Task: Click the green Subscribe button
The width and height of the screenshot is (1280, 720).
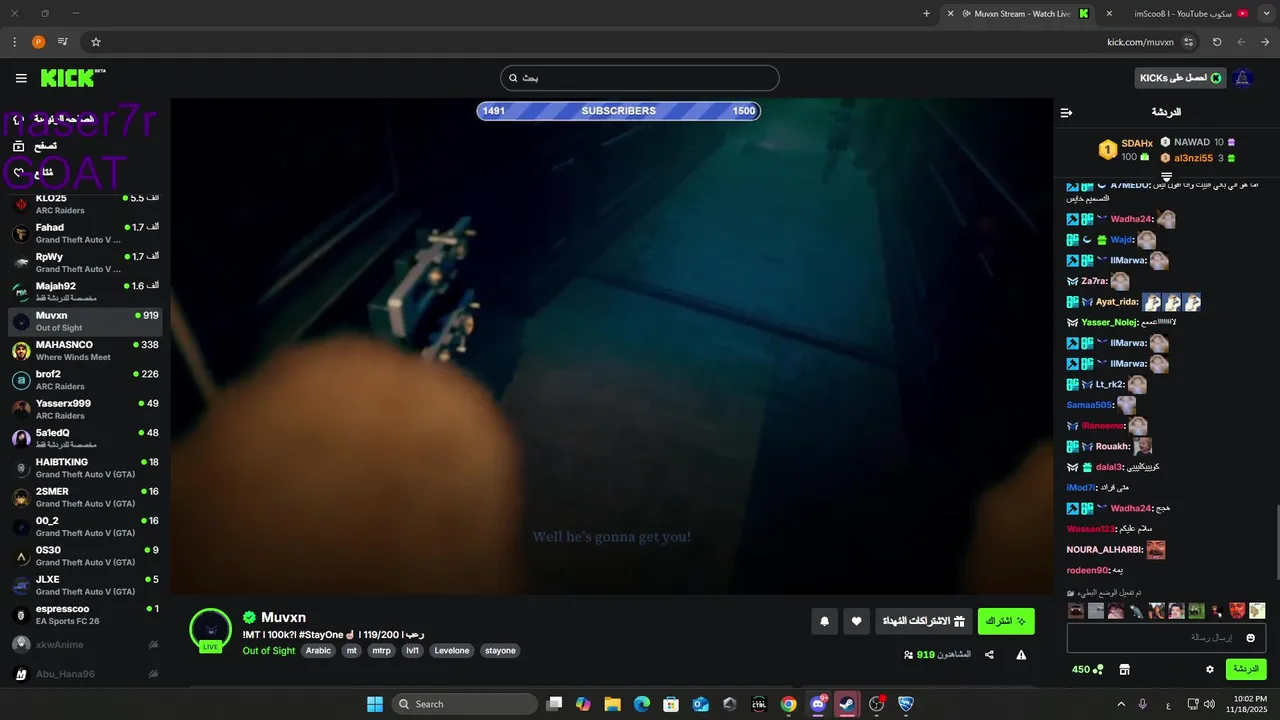Action: [1006, 621]
